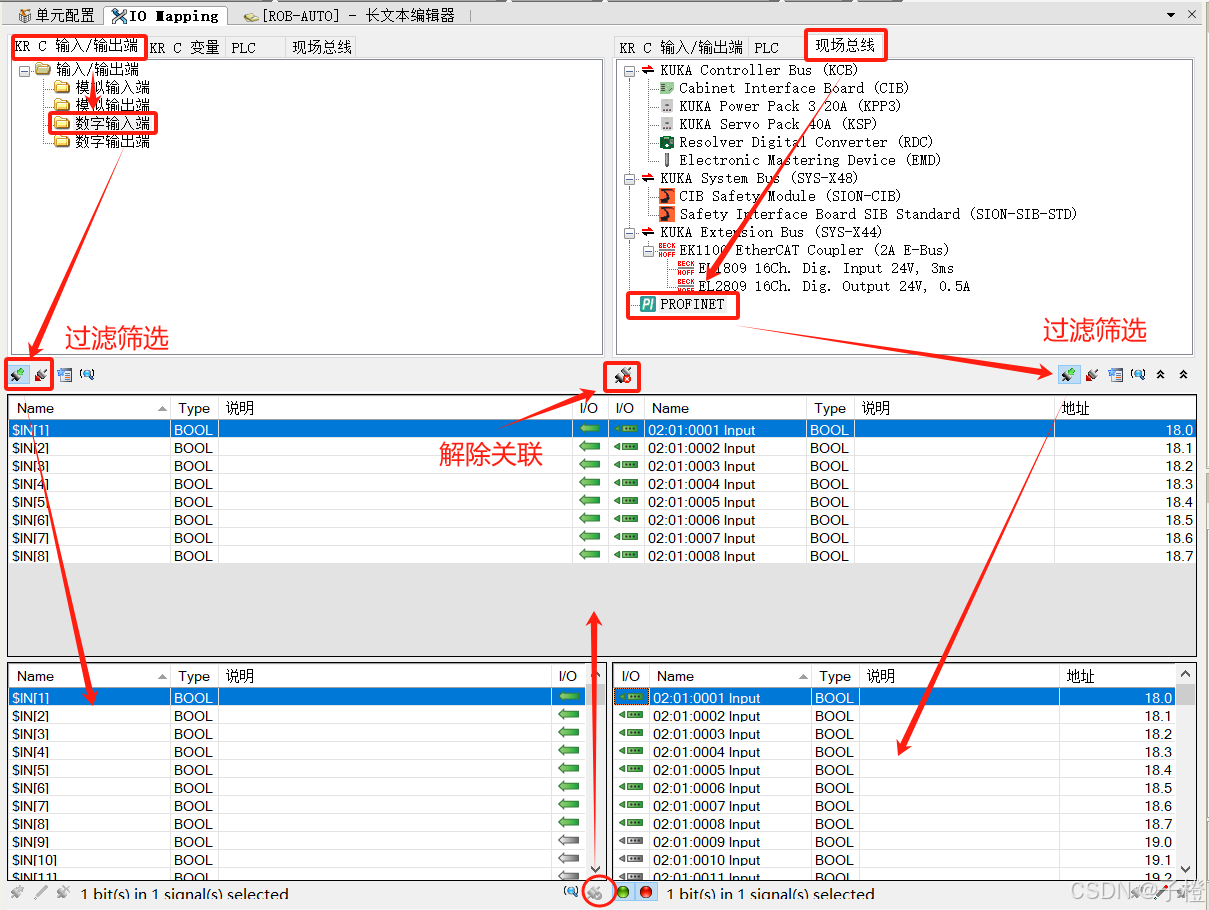Select $IN[5] row in upper mapping table

(290, 502)
